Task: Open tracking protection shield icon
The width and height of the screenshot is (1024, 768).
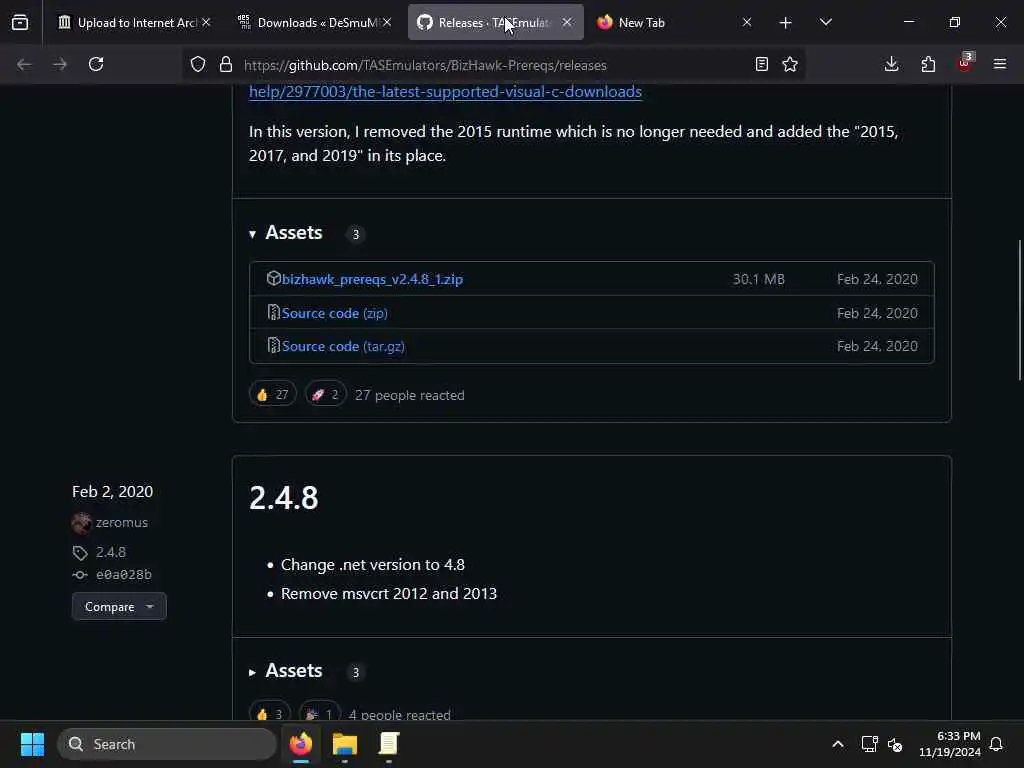Action: (198, 64)
